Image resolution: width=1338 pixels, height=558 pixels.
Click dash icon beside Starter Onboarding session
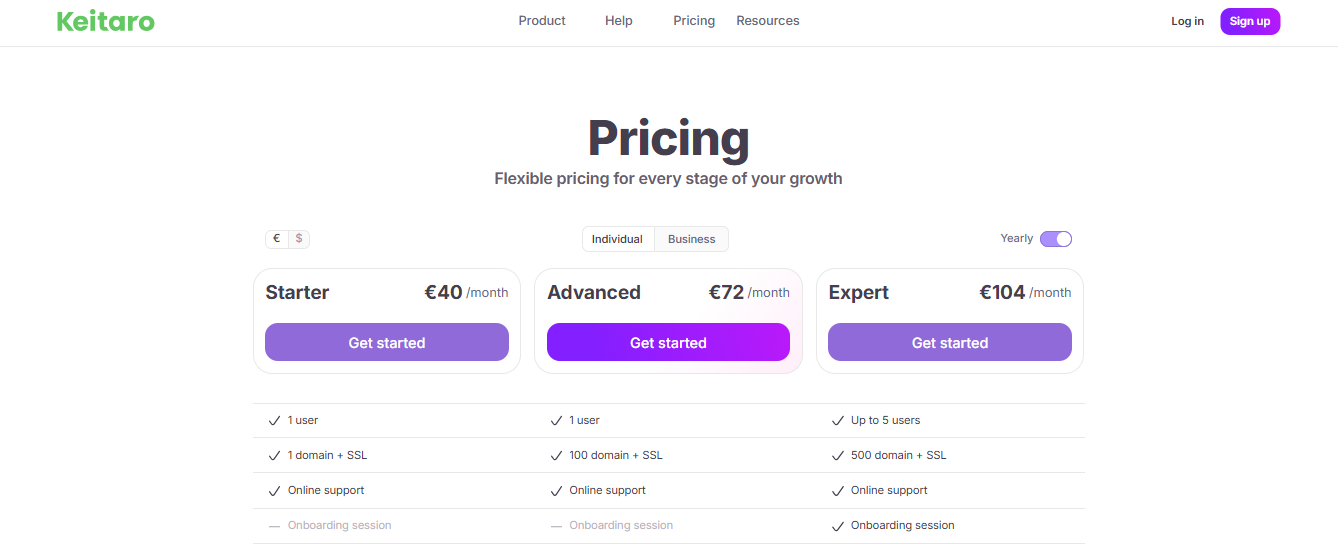click(274, 526)
